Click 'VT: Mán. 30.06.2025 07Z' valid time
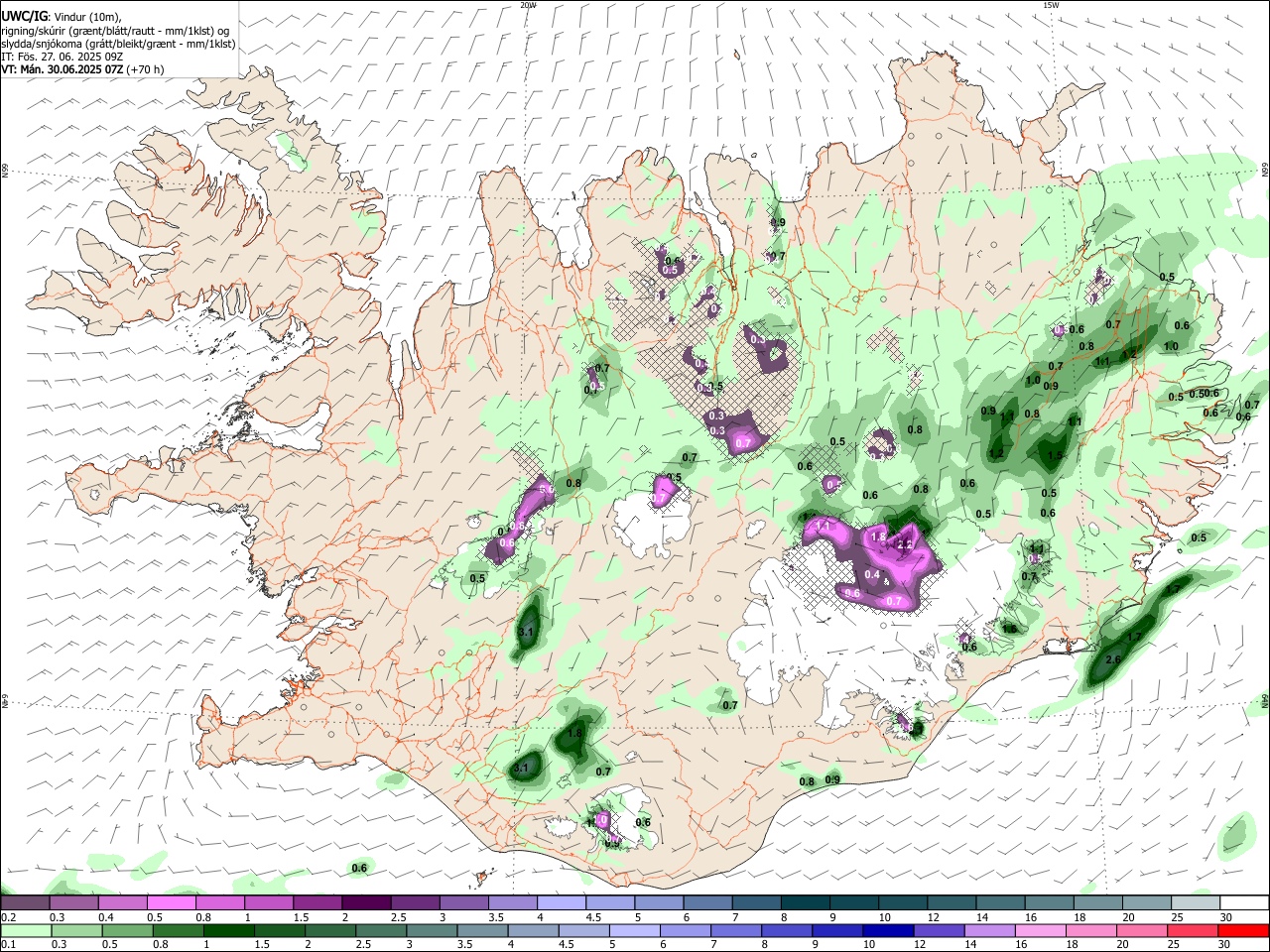Image resolution: width=1270 pixels, height=952 pixels. (x=63, y=70)
